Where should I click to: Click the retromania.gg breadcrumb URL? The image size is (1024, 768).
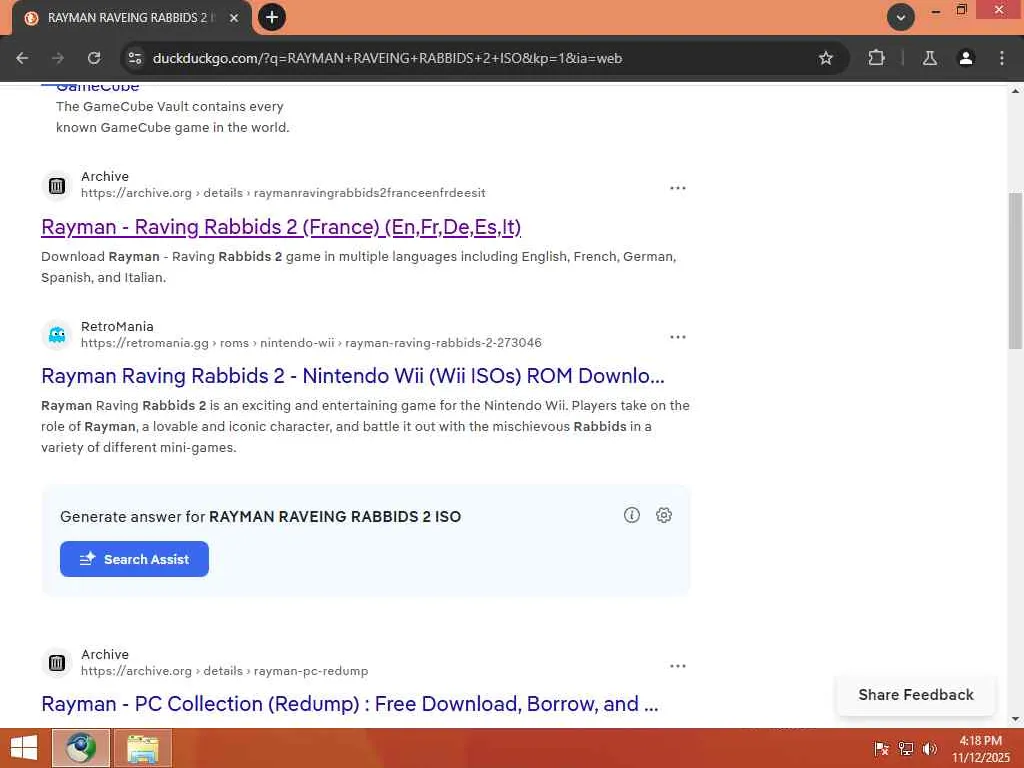pos(311,343)
